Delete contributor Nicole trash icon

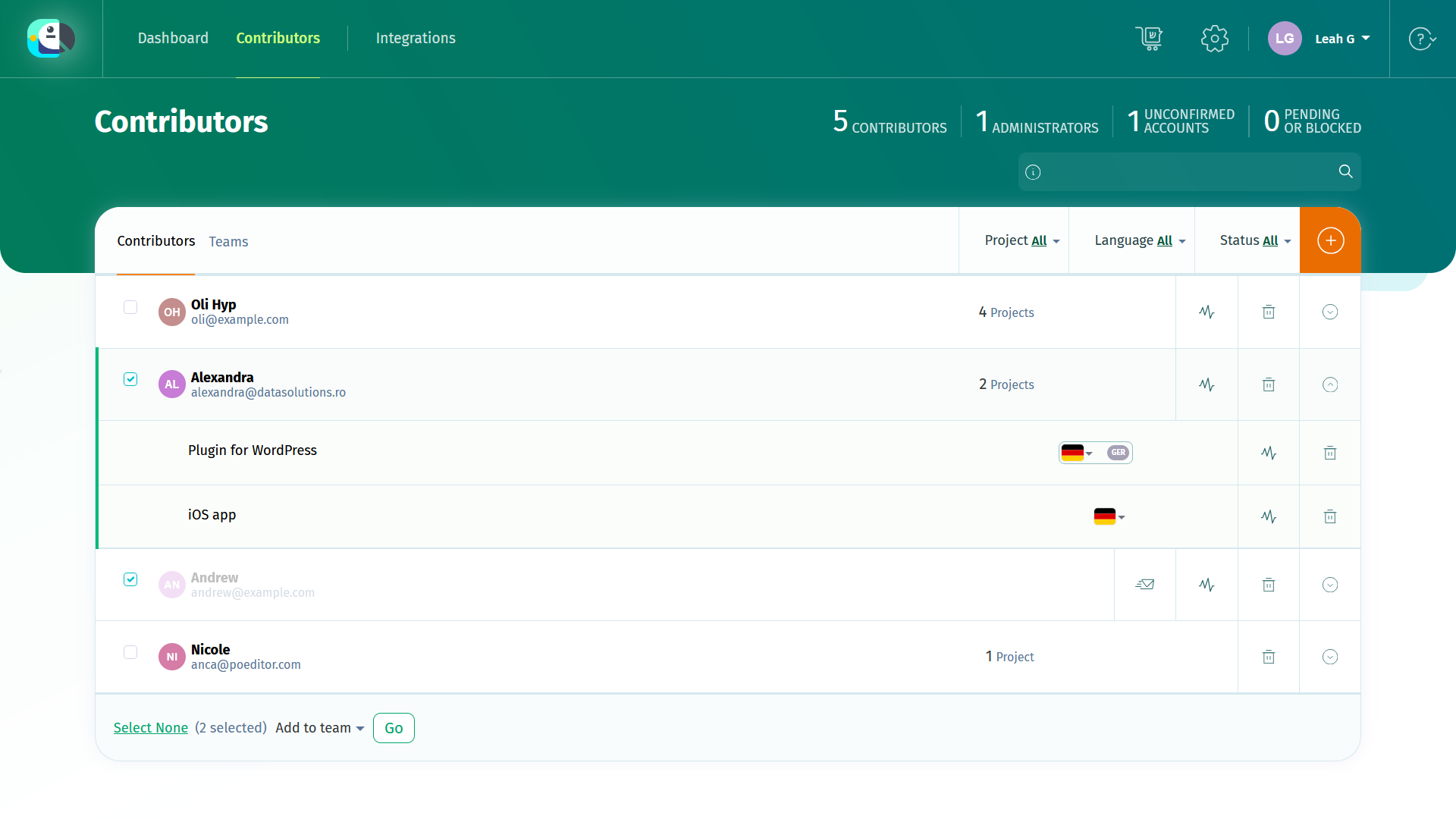[x=1269, y=657]
